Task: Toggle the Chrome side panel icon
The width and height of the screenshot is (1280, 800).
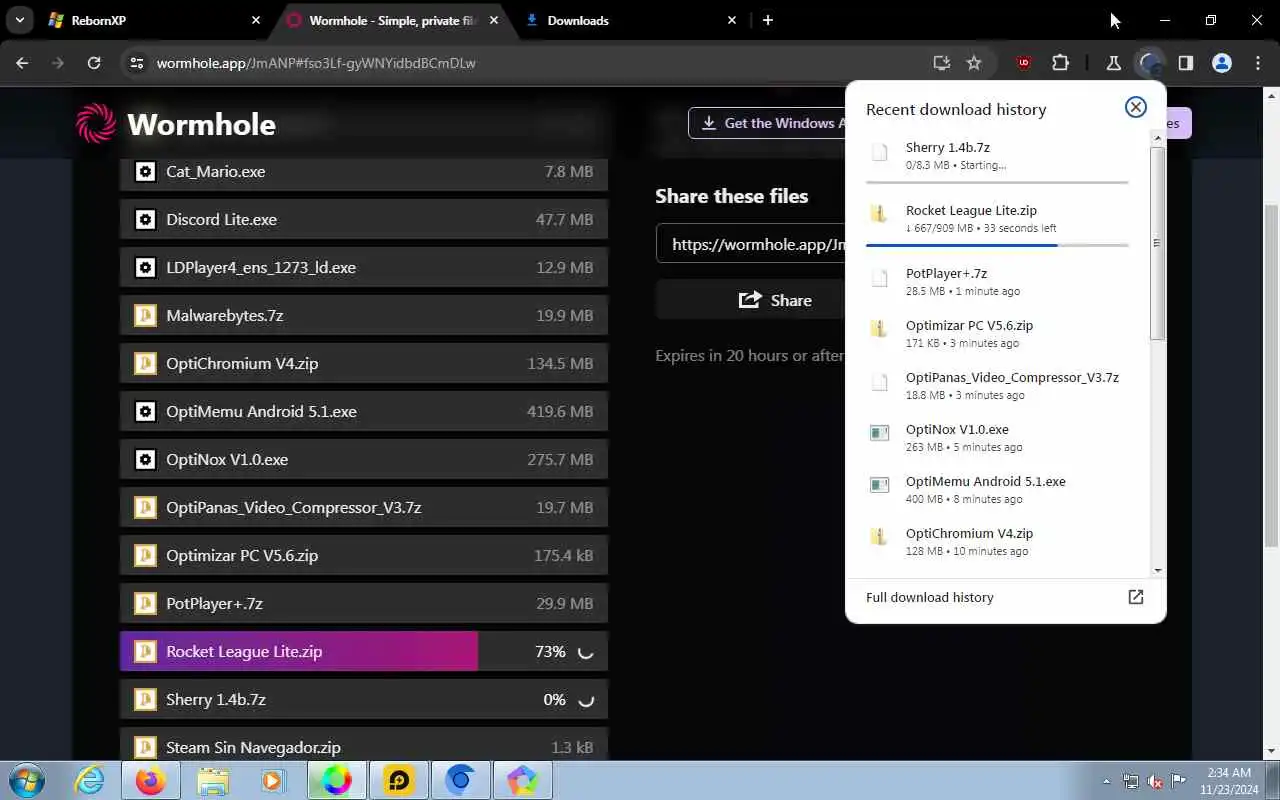Action: click(x=1186, y=63)
